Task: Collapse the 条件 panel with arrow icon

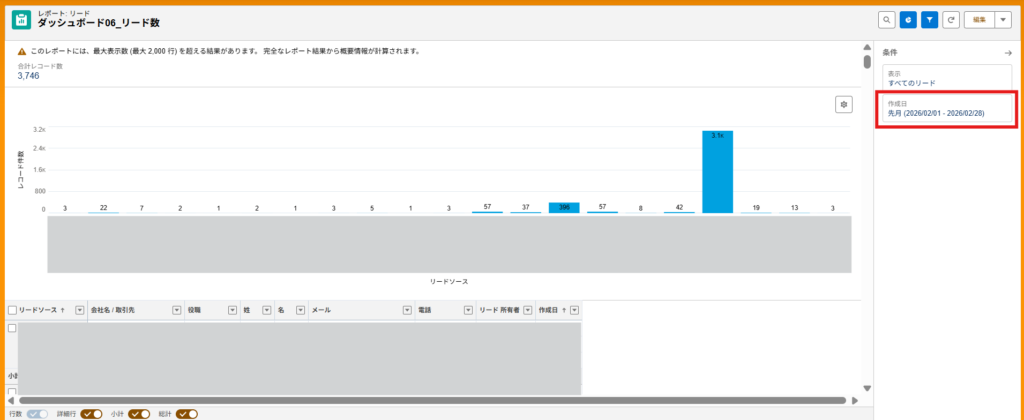Action: point(1008,52)
